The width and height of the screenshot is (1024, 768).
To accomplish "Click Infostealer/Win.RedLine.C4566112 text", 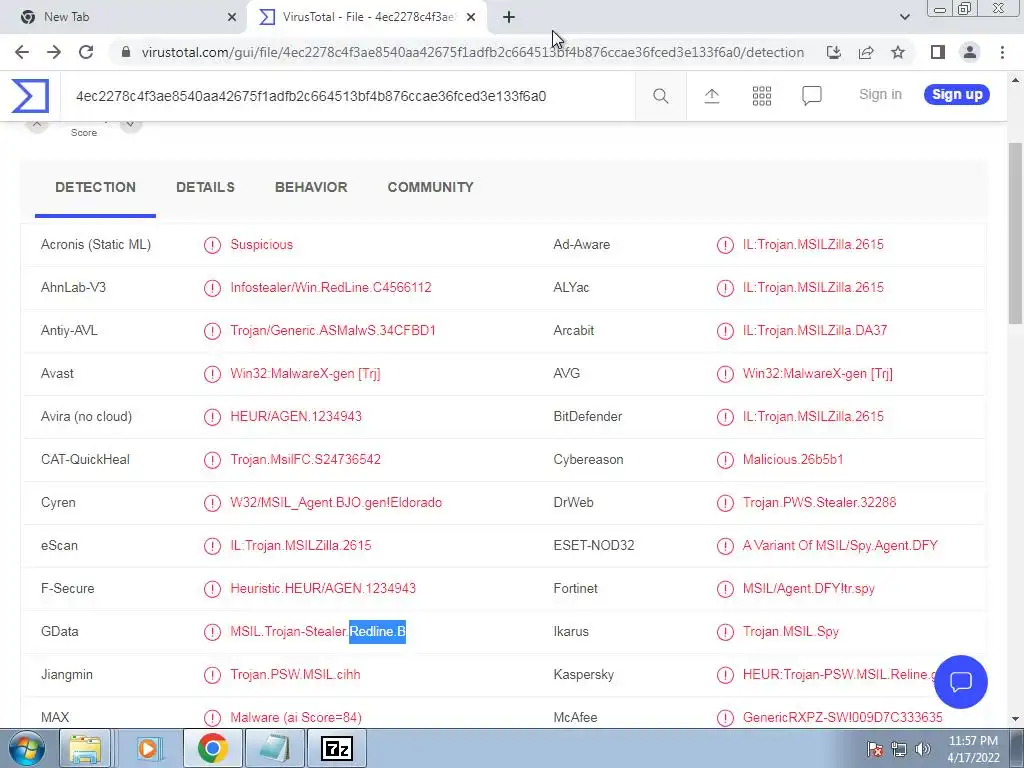I will click(330, 287).
